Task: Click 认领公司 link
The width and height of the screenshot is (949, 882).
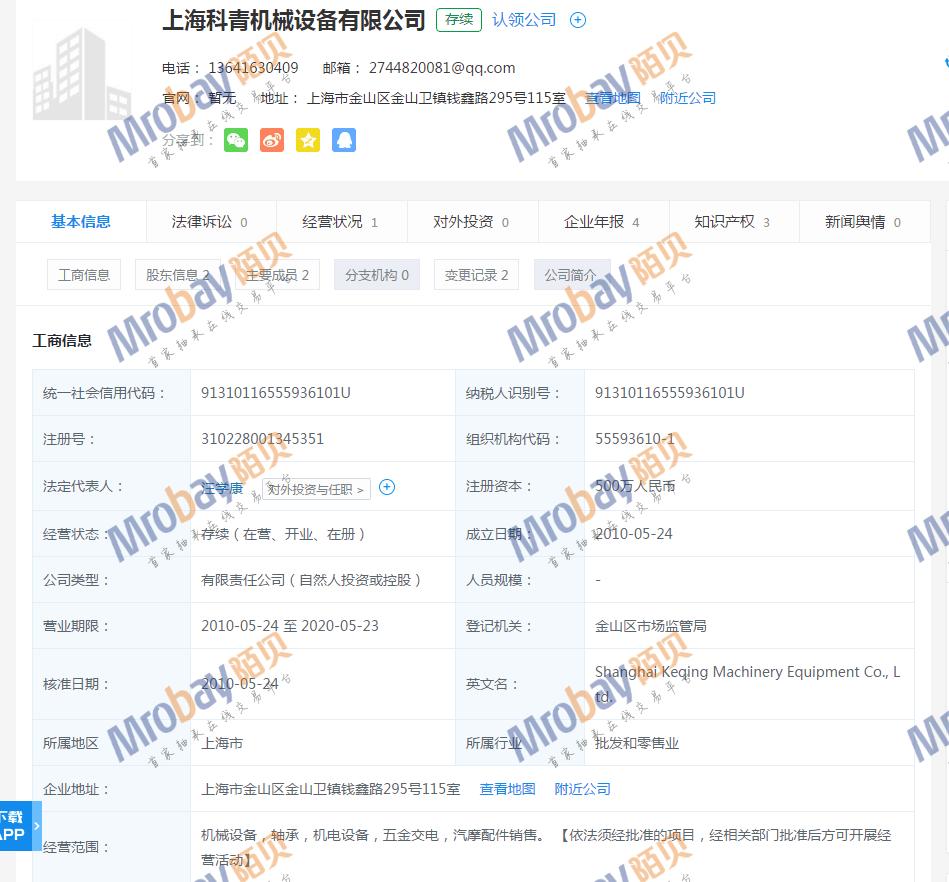Action: click(x=524, y=20)
